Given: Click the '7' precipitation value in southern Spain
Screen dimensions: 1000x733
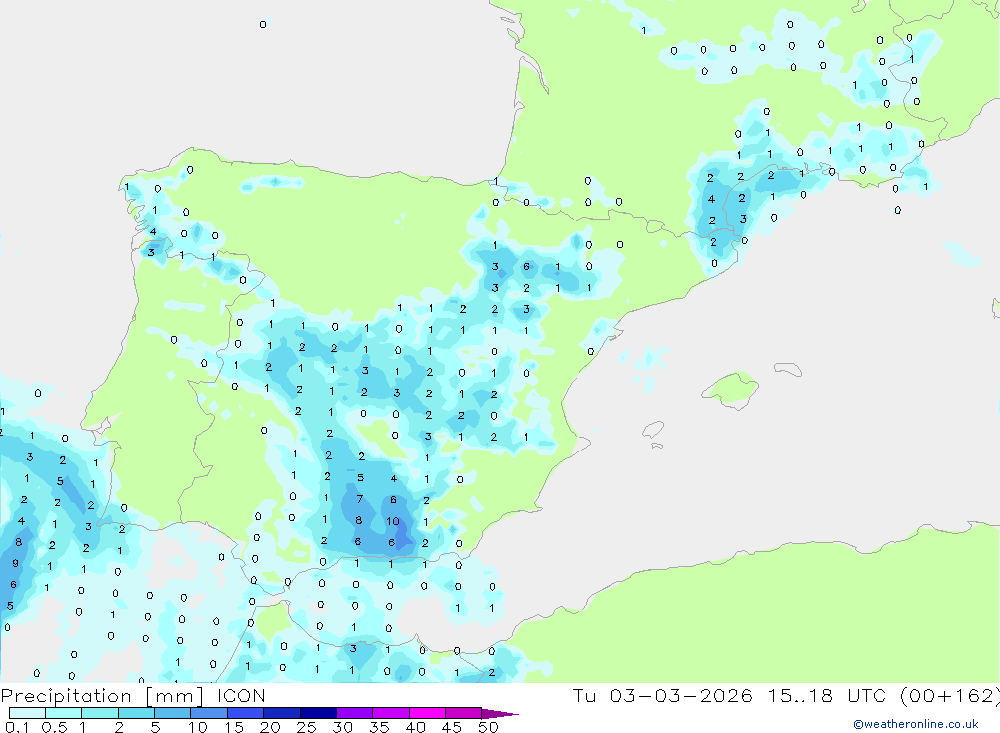Looking at the screenshot, I should pos(360,499).
